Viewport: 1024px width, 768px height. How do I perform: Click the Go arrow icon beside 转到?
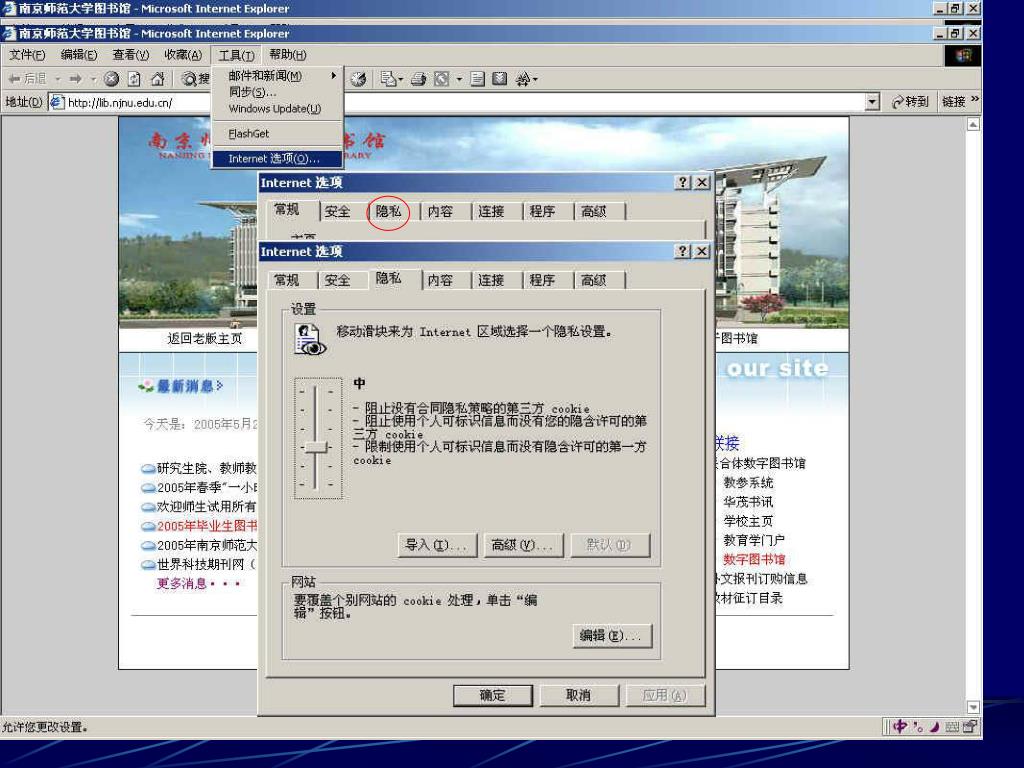pyautogui.click(x=898, y=102)
